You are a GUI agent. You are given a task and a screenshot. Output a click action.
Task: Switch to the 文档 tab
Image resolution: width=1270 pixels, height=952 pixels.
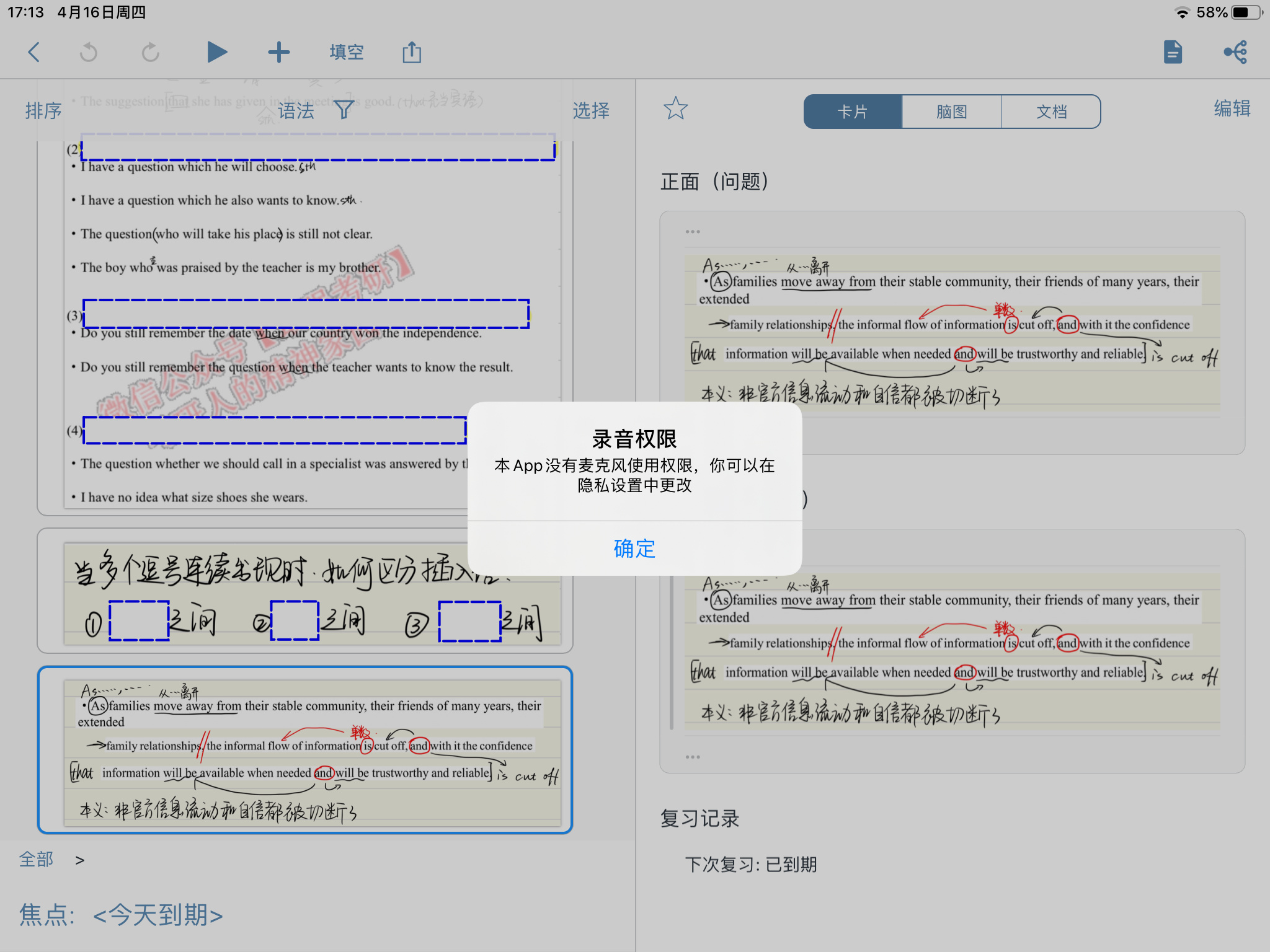point(1052,112)
